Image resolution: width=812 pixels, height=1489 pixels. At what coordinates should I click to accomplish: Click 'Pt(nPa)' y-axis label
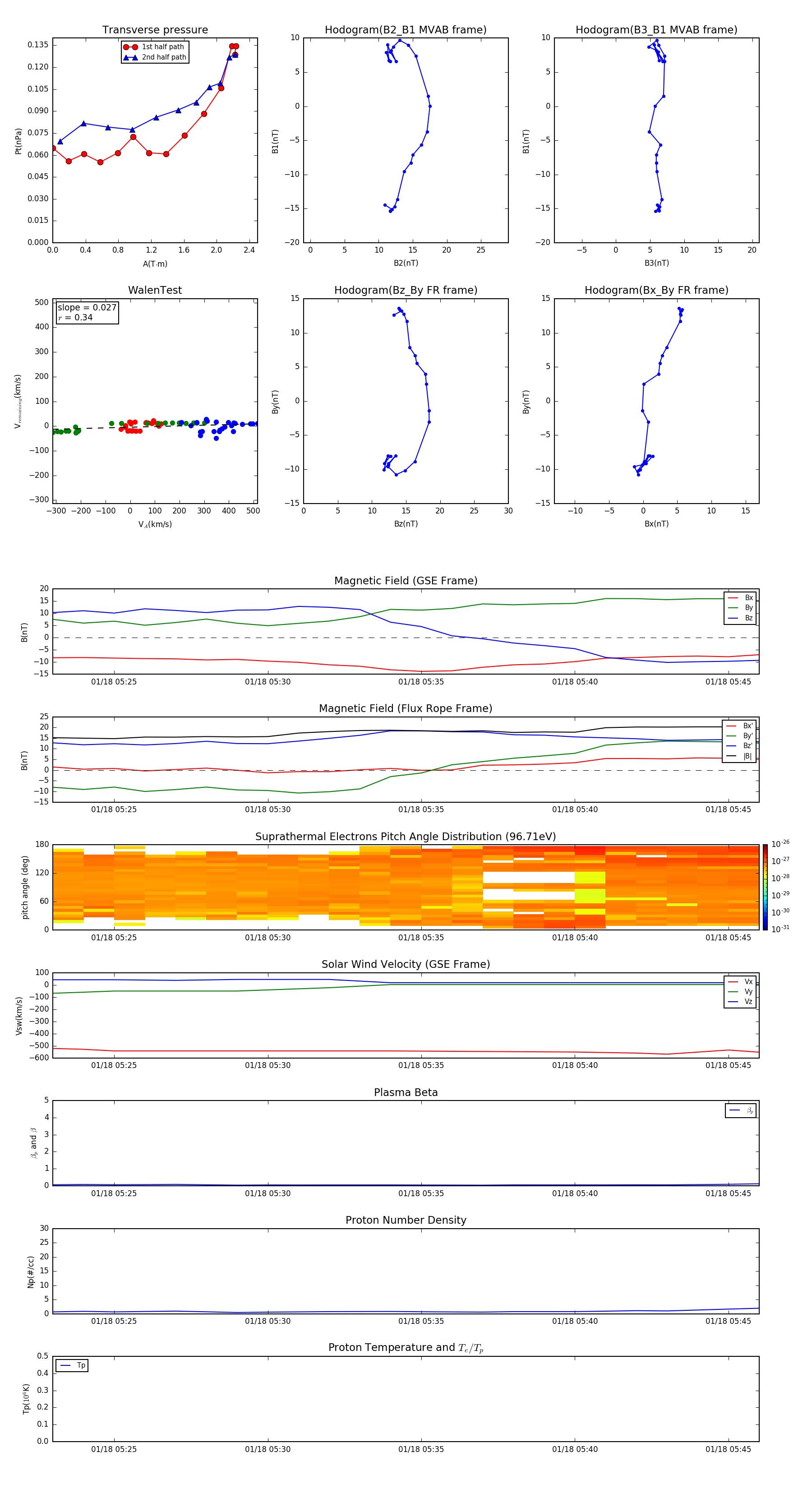point(18,140)
